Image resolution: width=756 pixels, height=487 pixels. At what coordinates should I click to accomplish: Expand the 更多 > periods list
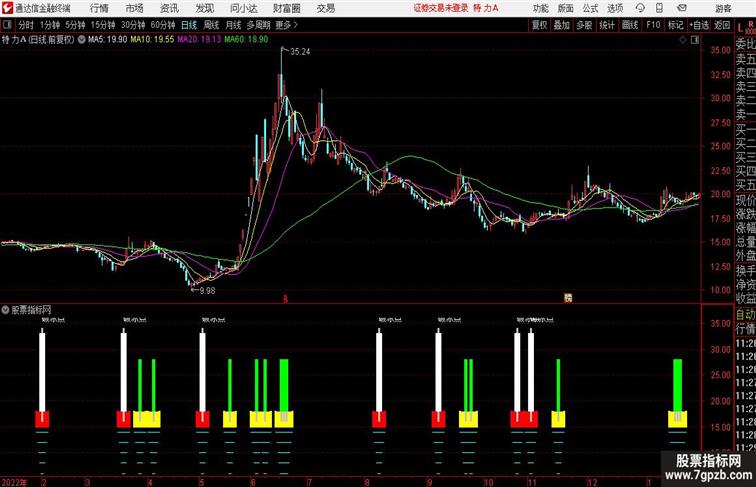[286, 25]
